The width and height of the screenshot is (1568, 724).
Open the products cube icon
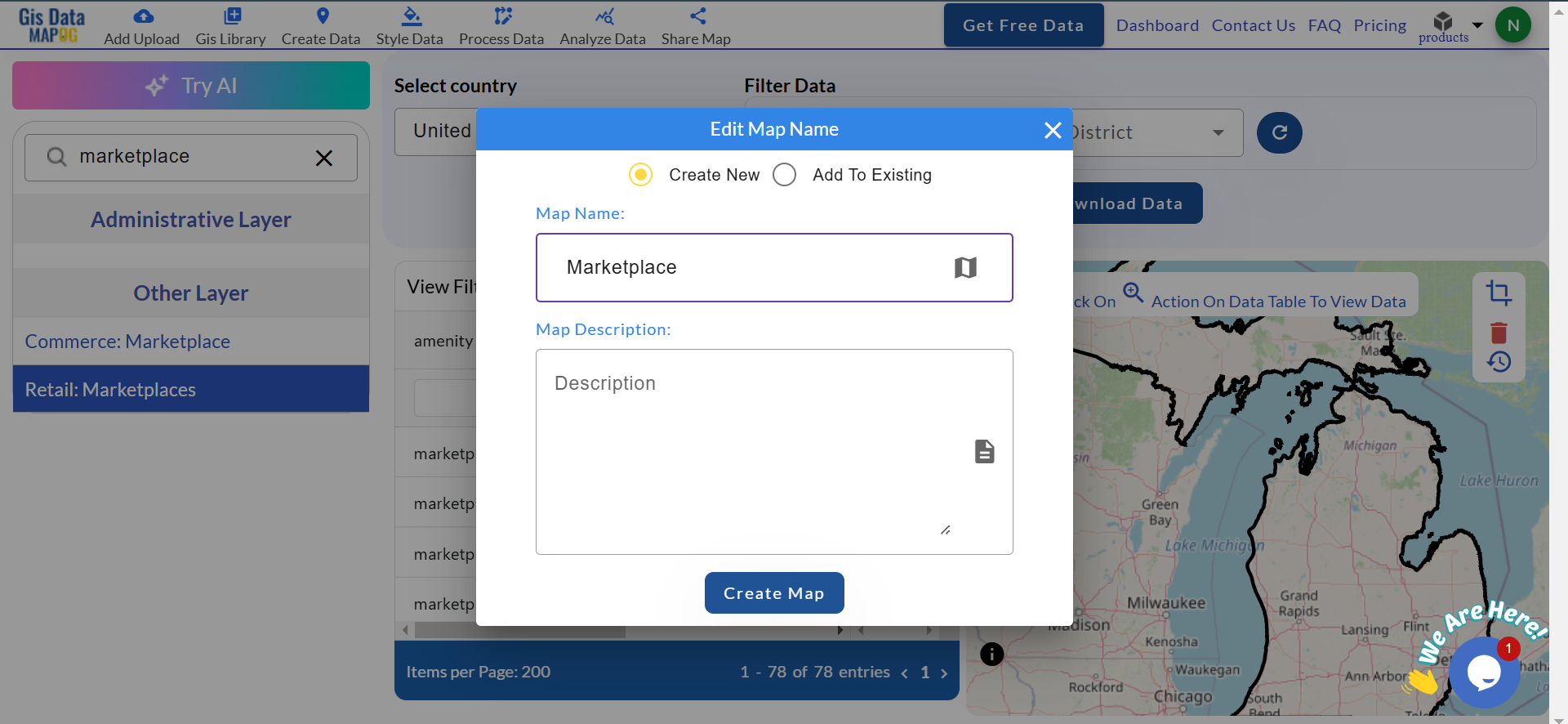1443,20
